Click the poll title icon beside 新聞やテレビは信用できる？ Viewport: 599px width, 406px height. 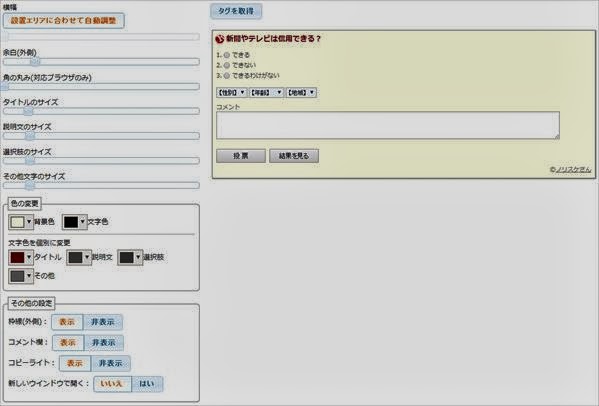point(220,39)
